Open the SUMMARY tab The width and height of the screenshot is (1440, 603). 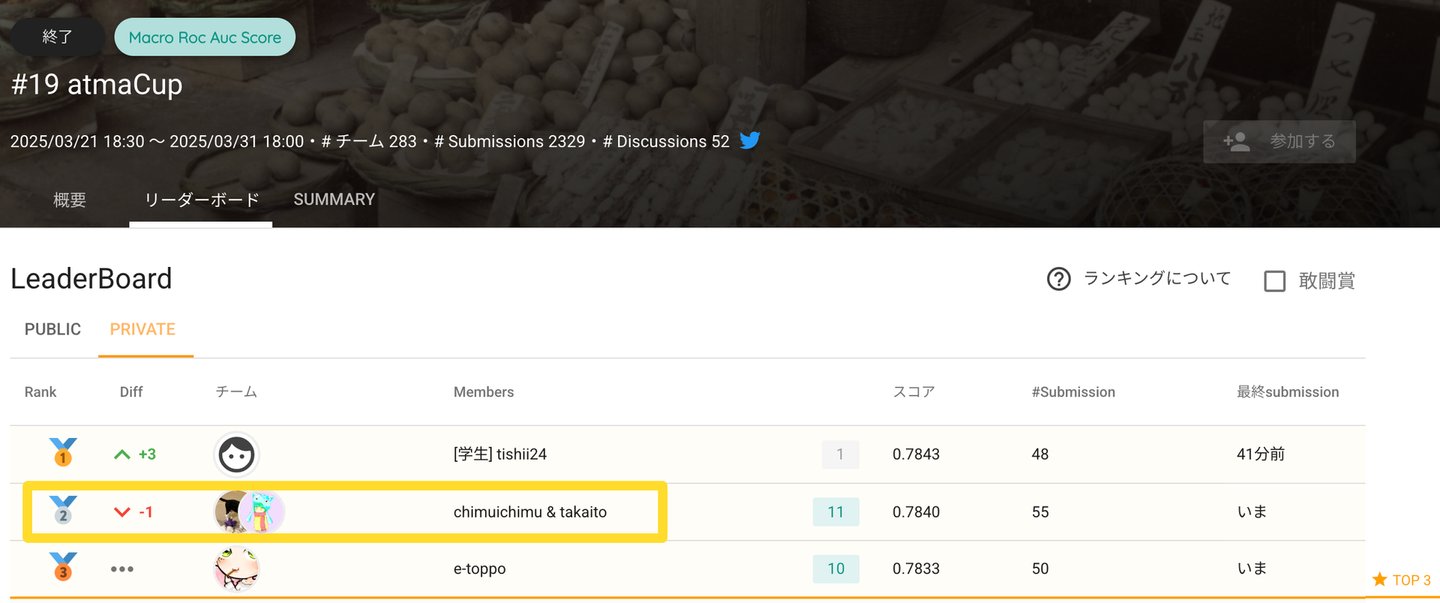334,199
